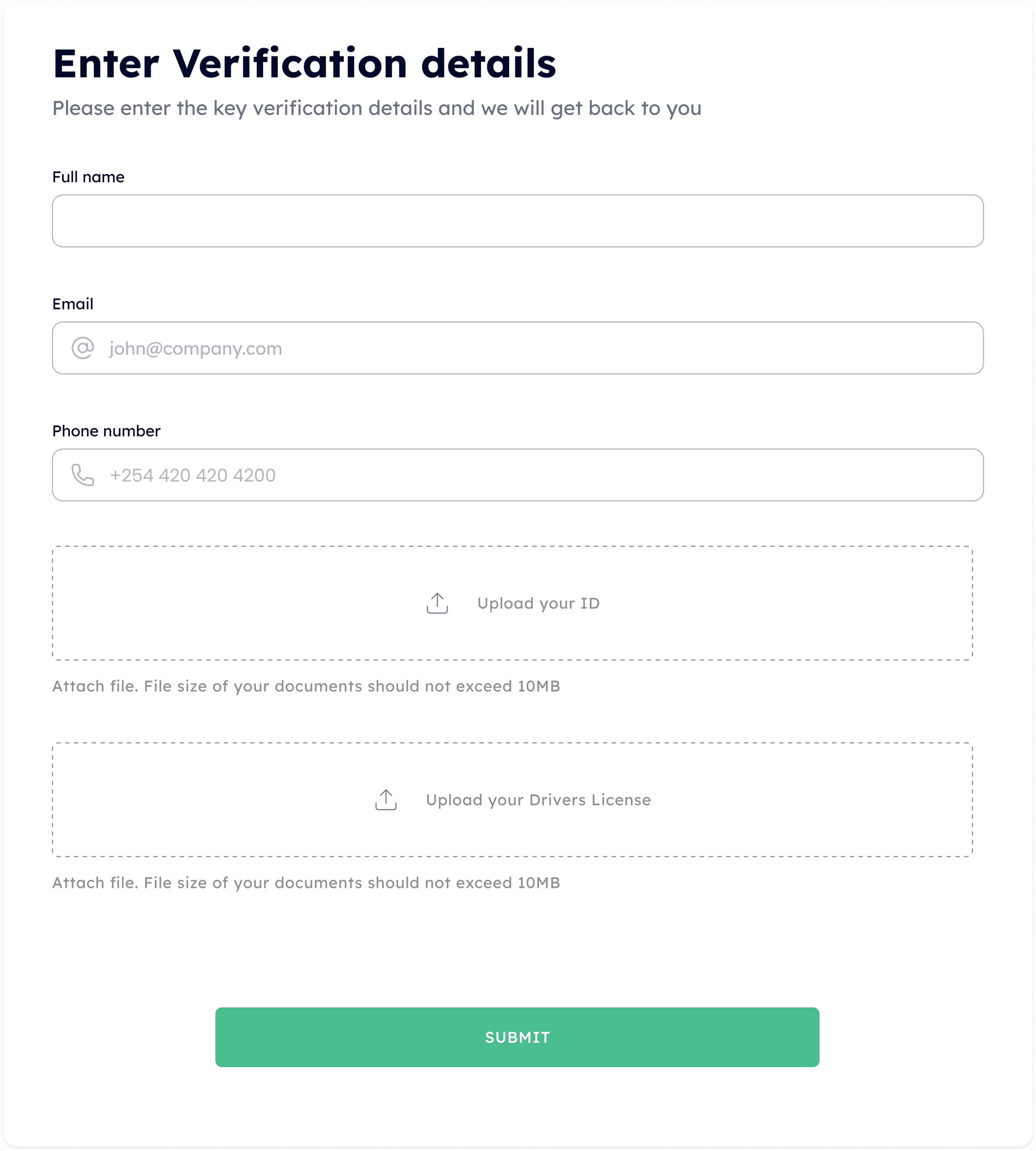Click the subtitle about key verification details
This screenshot has height=1151, width=1036.
(377, 108)
